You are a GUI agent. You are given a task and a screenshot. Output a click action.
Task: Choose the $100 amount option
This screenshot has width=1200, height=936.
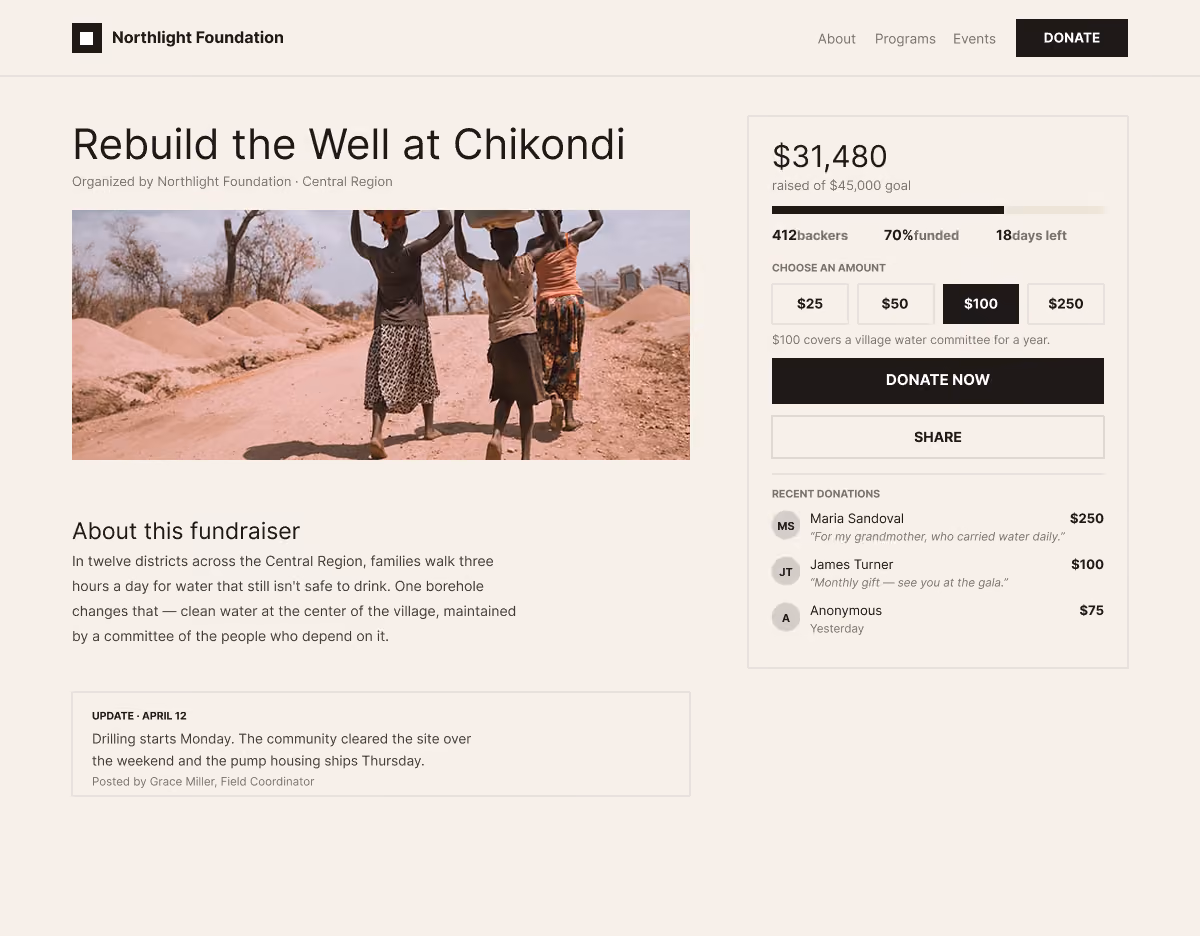pos(981,304)
